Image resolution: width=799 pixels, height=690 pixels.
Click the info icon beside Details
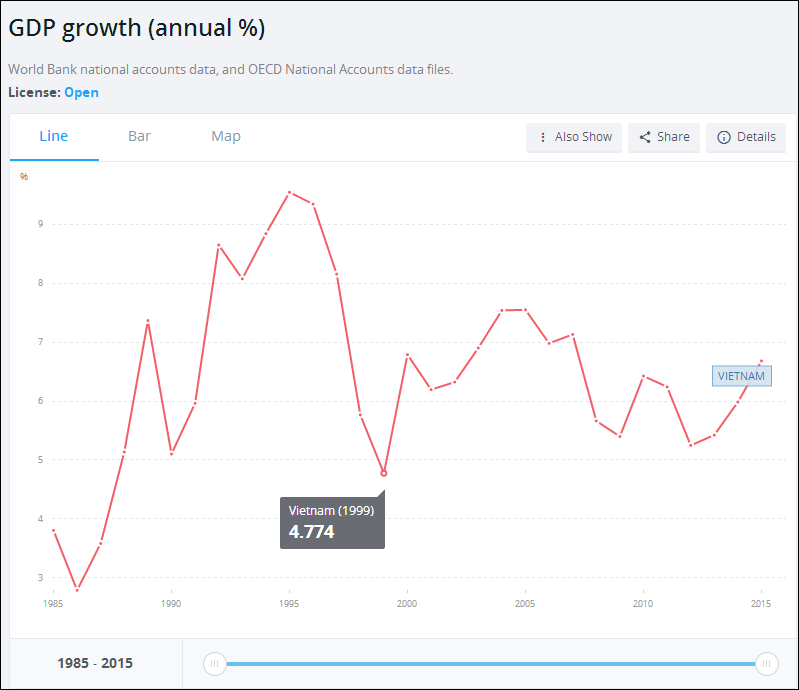coord(724,137)
